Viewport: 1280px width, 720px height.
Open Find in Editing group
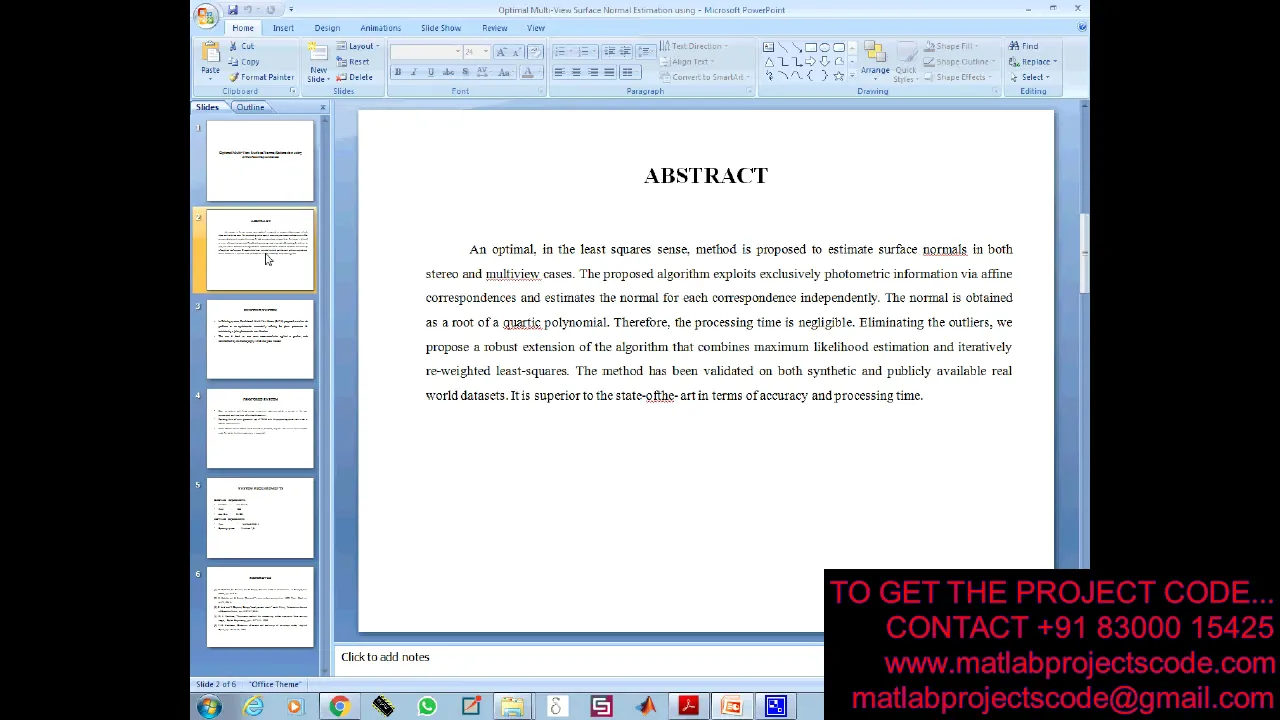[1023, 46]
